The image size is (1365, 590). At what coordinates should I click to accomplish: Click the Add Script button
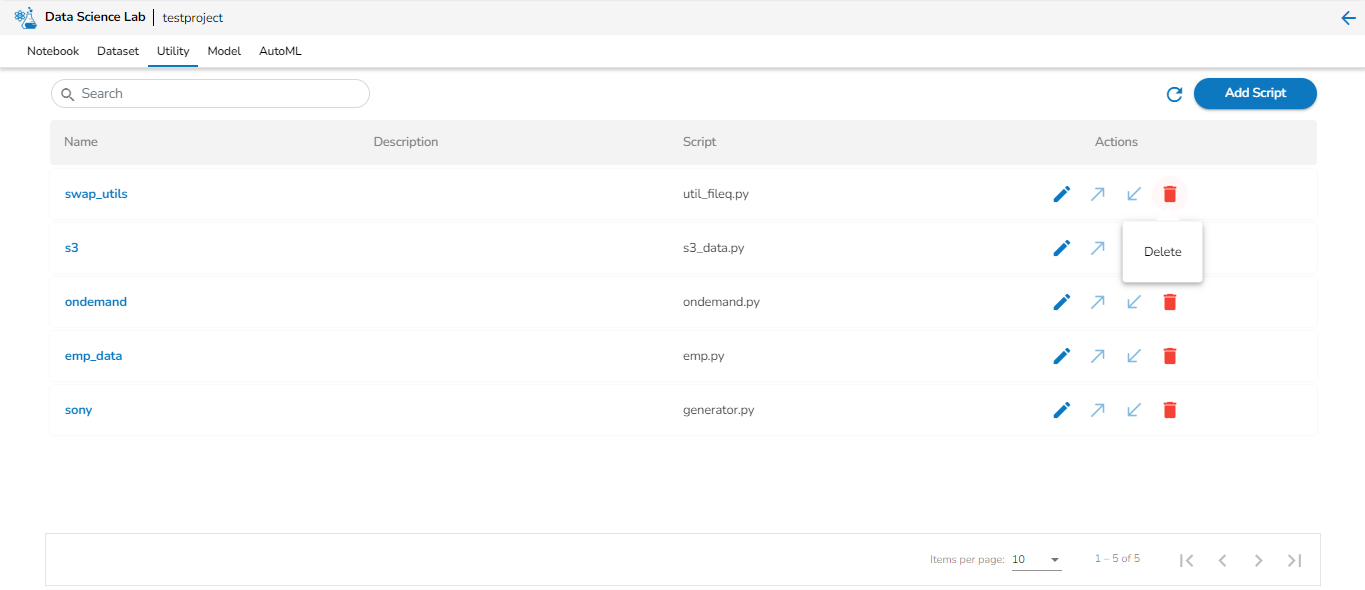(1255, 93)
